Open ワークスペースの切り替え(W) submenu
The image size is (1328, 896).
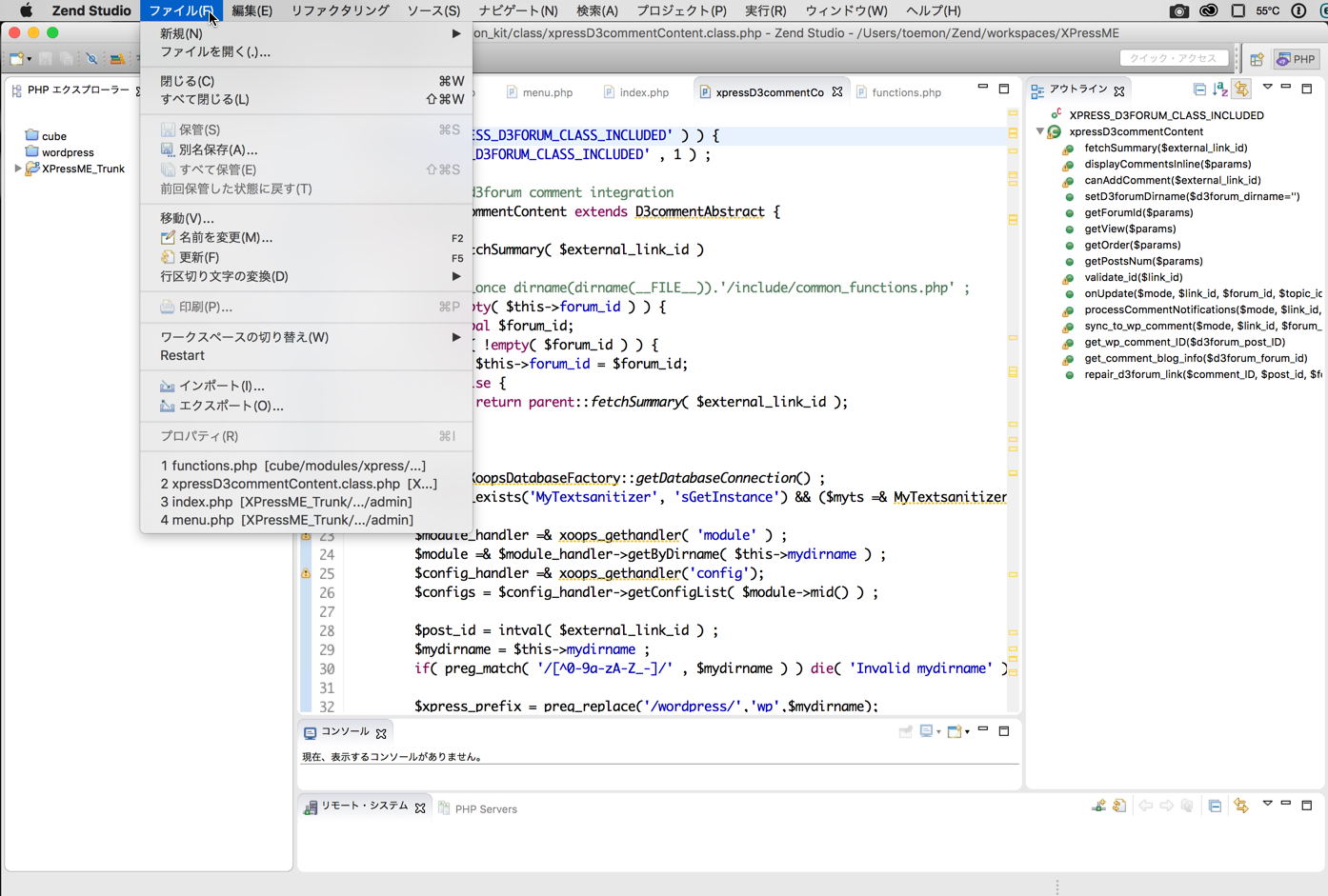click(307, 337)
